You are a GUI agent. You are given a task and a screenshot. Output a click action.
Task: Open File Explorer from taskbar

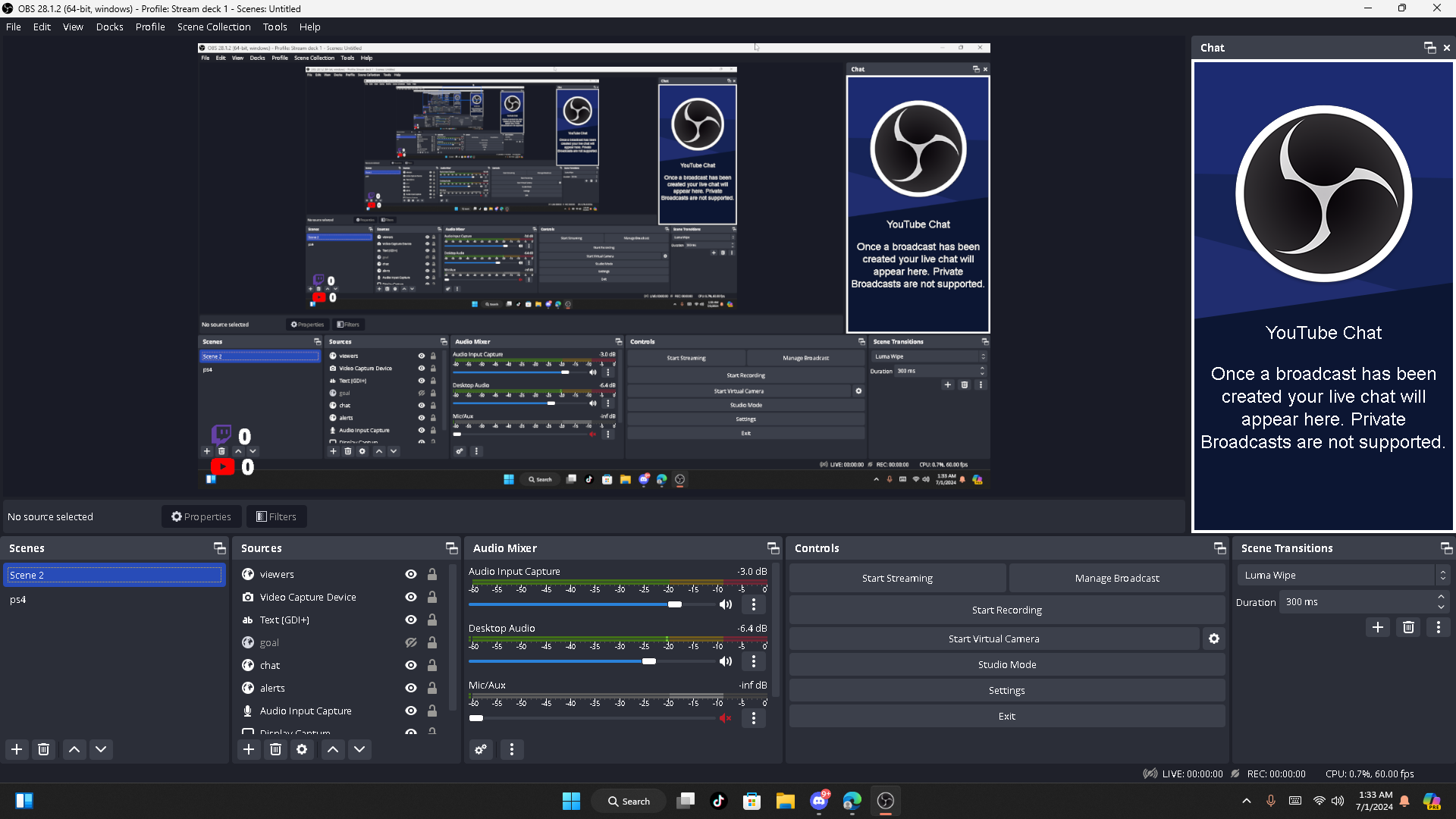click(x=785, y=801)
